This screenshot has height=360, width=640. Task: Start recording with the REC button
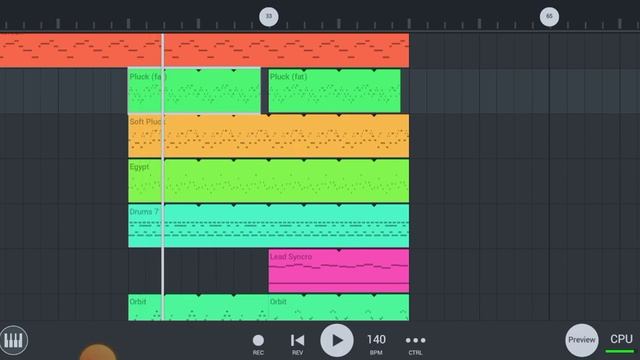(x=258, y=344)
